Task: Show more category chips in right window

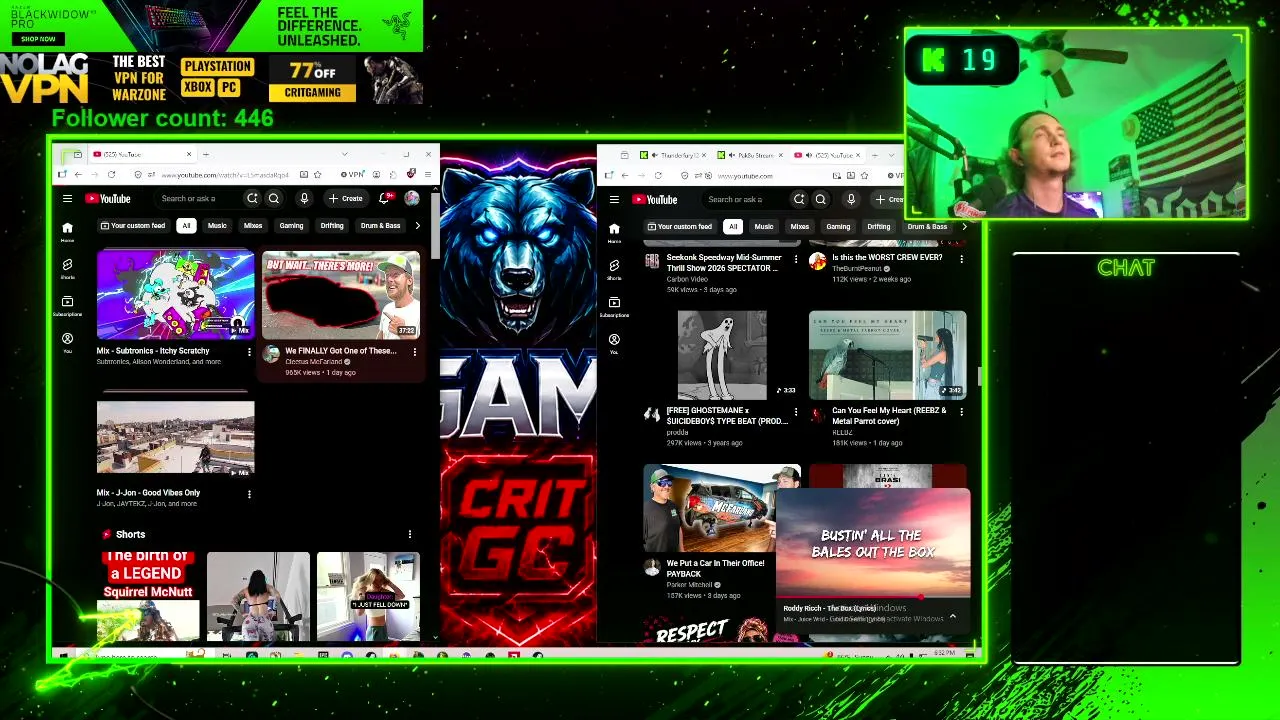Action: pyautogui.click(x=964, y=227)
